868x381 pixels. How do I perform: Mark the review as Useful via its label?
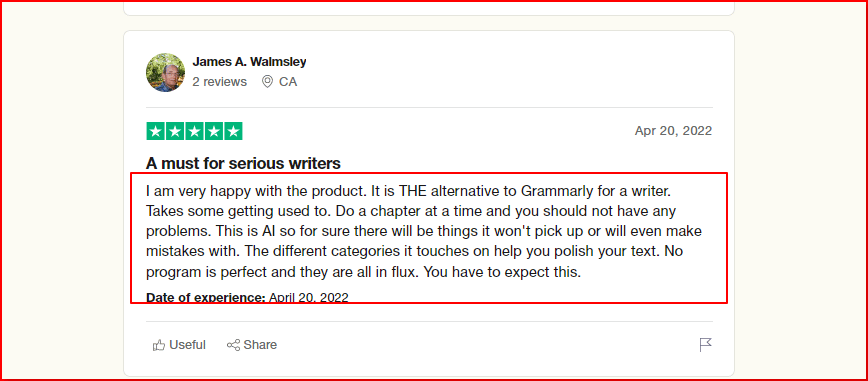coord(188,345)
